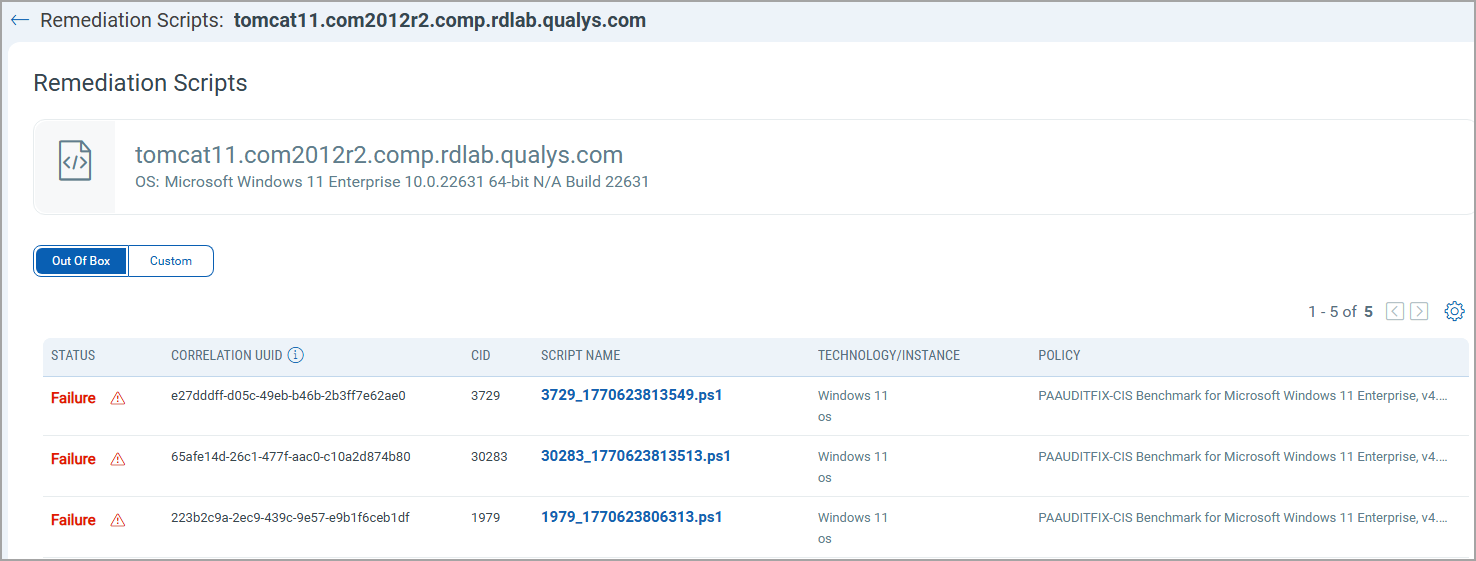Click warning icon in CID 1979 row

[118, 520]
